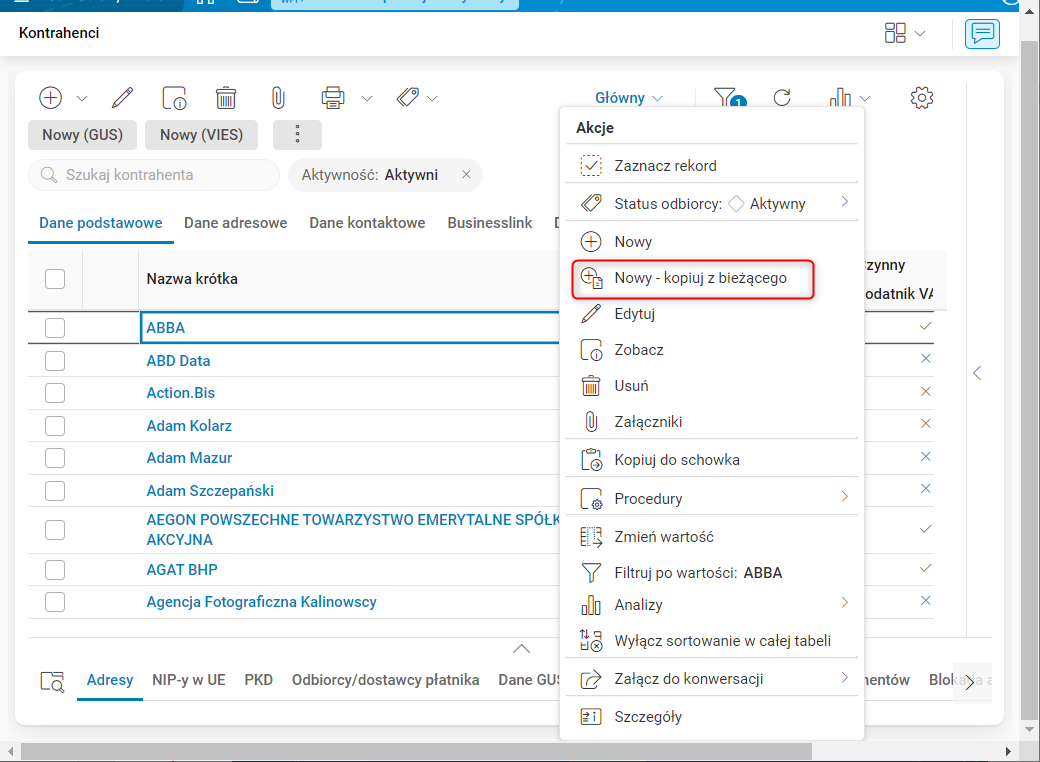Open the Action.Bis contractor link
This screenshot has width=1040, height=762.
180,393
